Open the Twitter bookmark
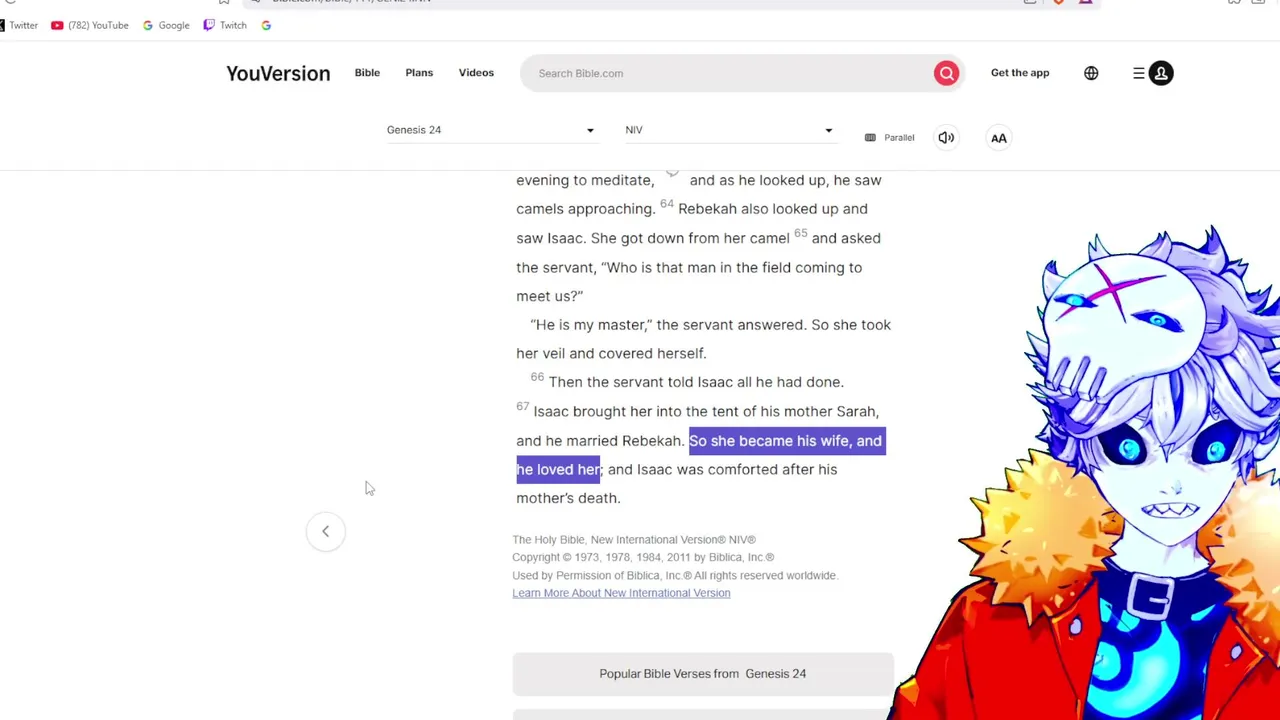Screen dimensions: 1280x720 [18, 25]
